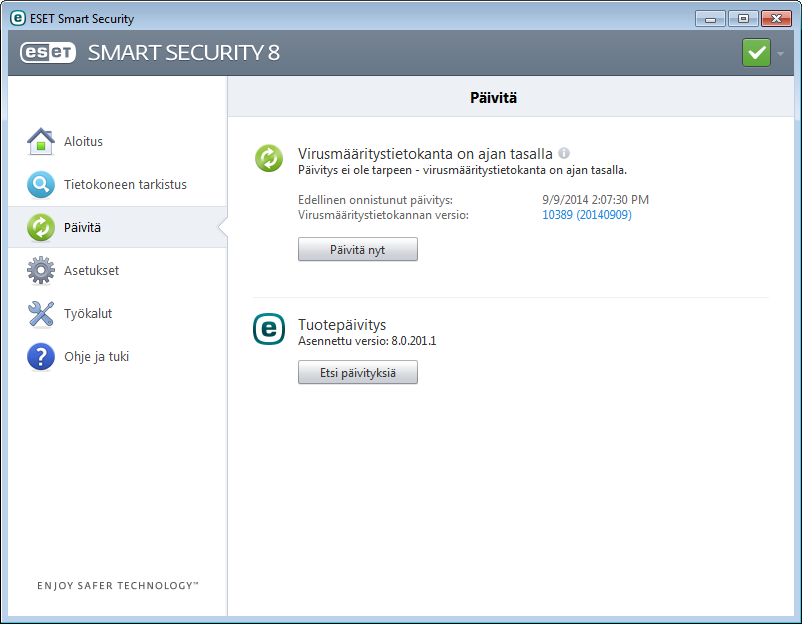802x624 pixels.
Task: Click the green Päivitä sidebar icon
Action: click(x=41, y=227)
